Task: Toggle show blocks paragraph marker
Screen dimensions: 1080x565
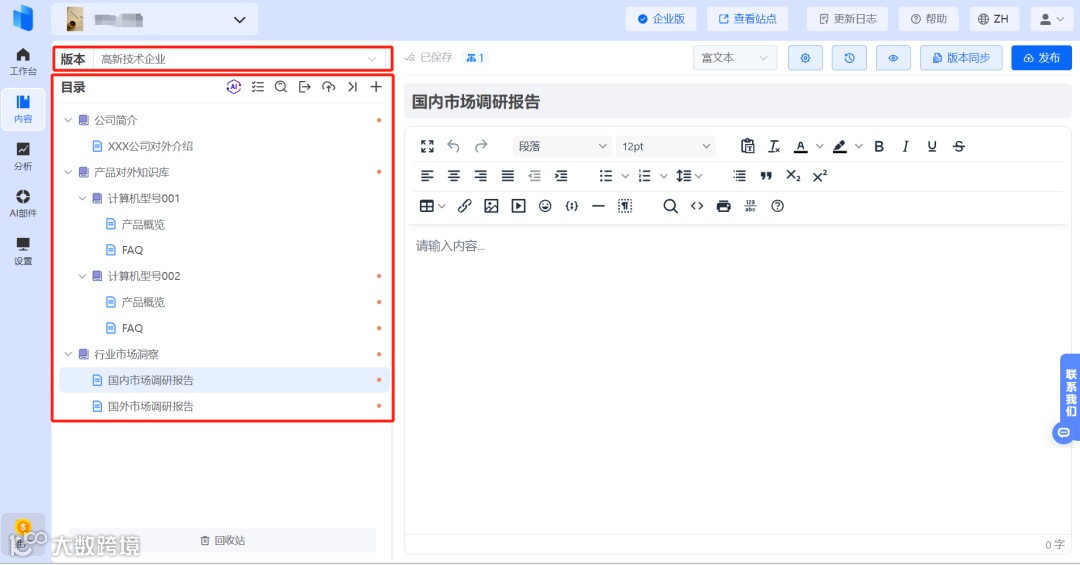Action: pos(625,206)
